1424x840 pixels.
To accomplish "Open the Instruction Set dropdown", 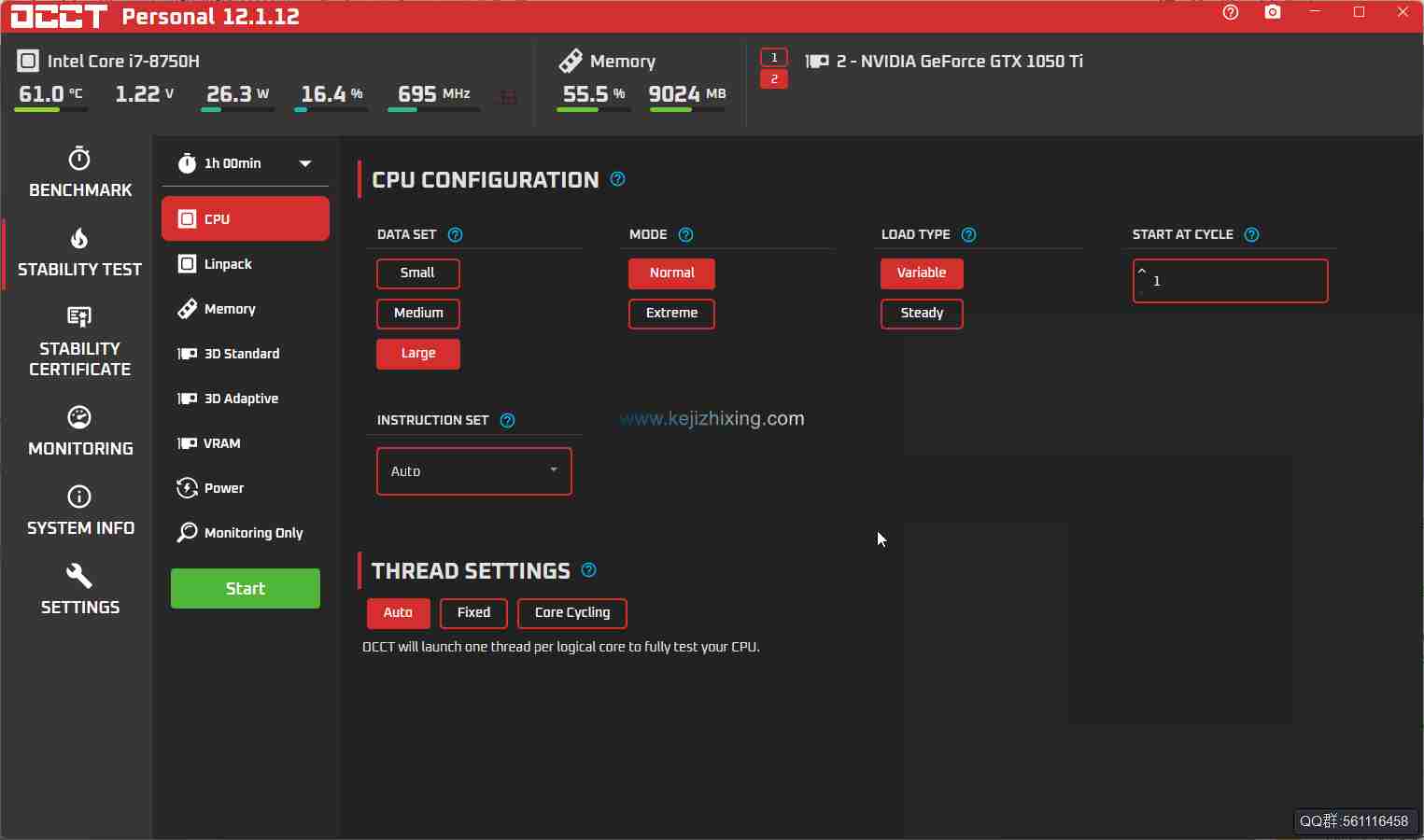I will (x=473, y=471).
